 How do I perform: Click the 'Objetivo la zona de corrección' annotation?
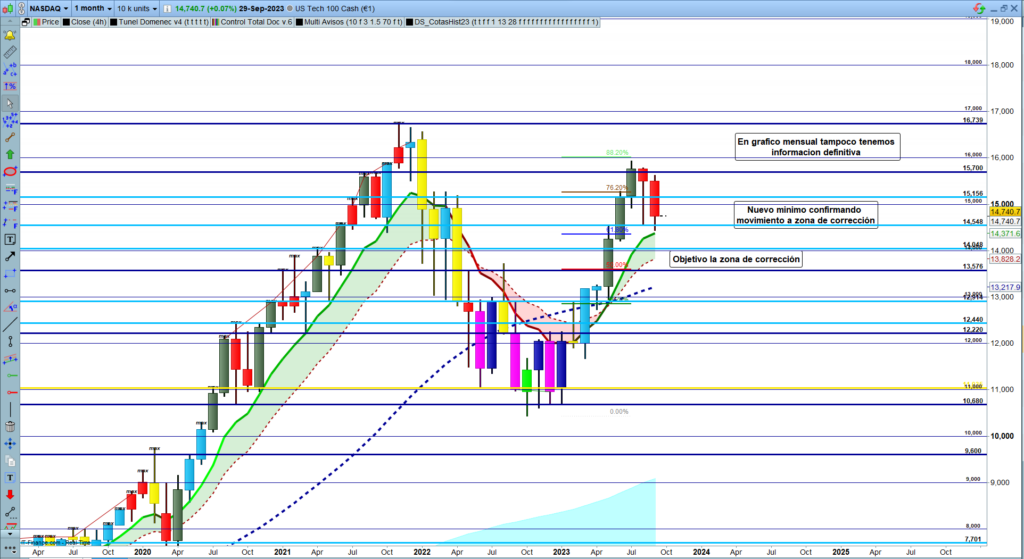pos(738,259)
